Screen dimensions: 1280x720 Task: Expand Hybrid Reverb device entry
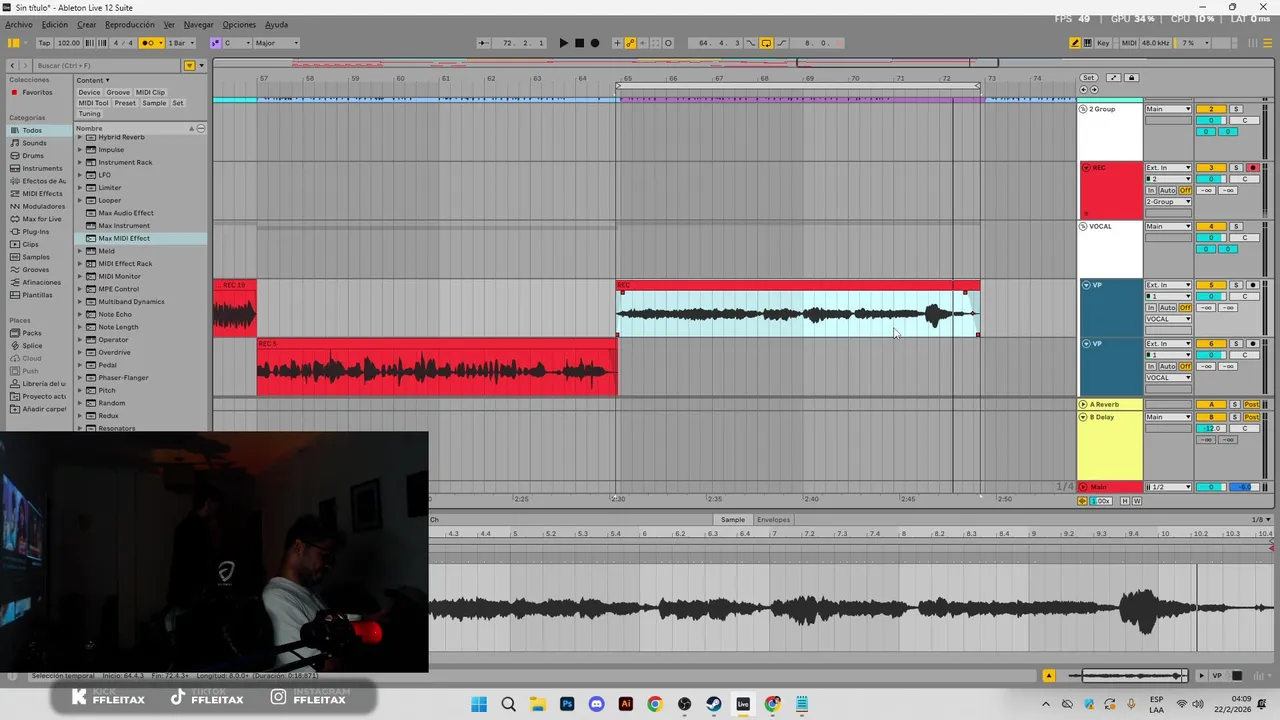point(80,137)
